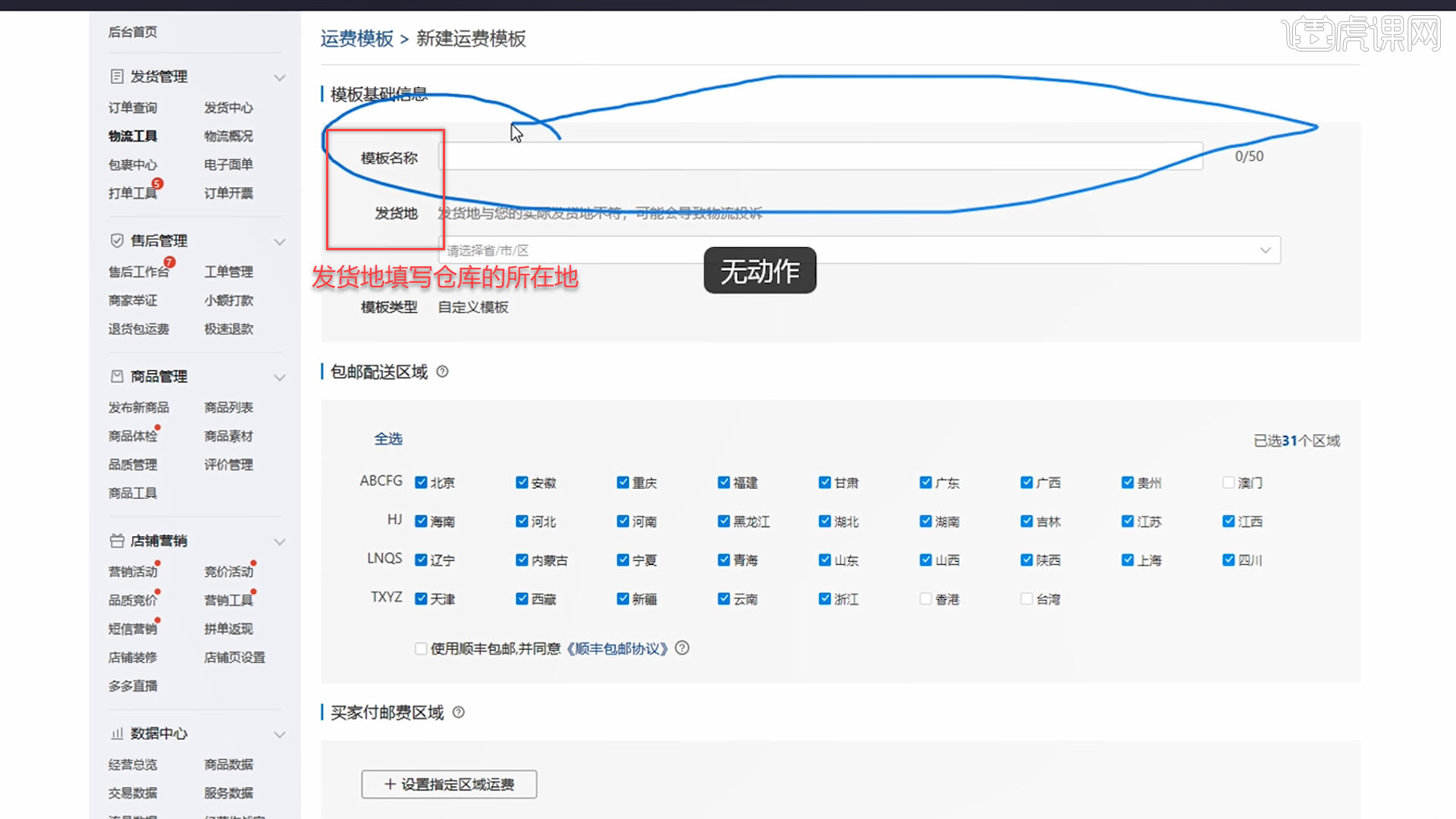Click 设置指定区域运费 button
This screenshot has width=1456, height=819.
point(449,784)
